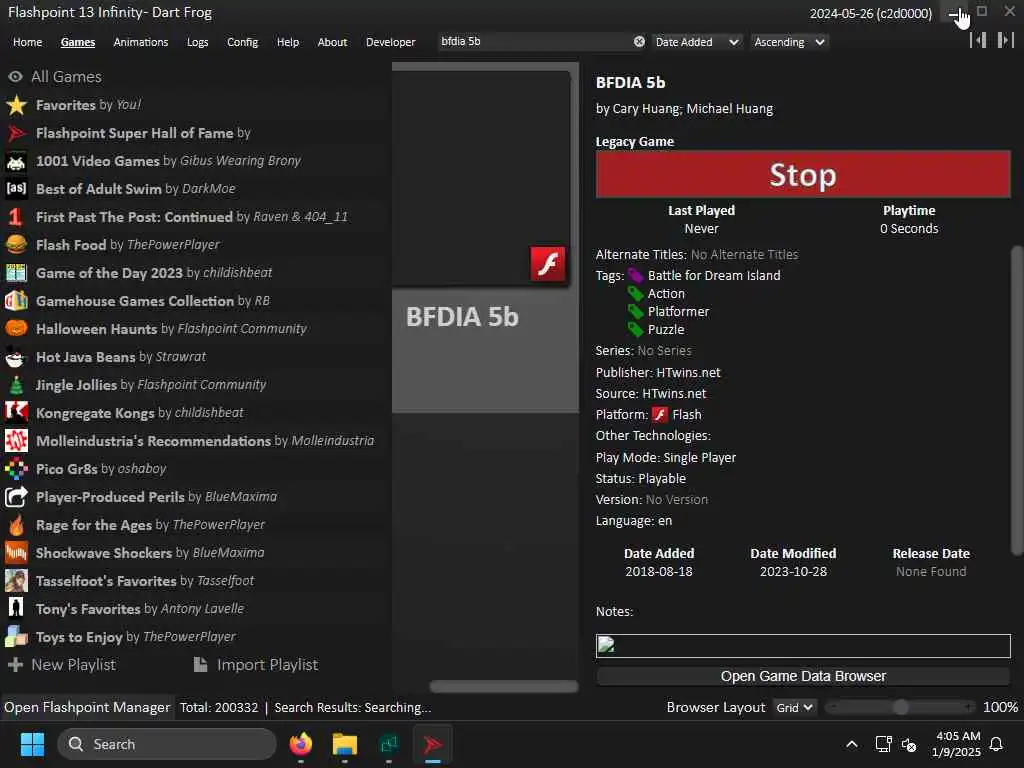1024x768 pixels.
Task: Open the Logs tab
Action: click(x=197, y=42)
